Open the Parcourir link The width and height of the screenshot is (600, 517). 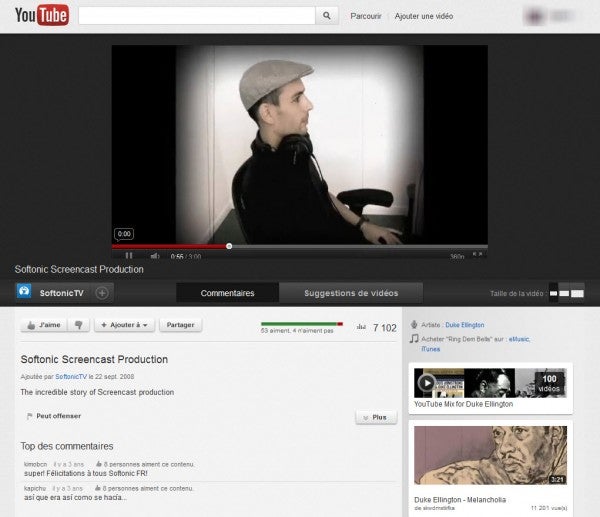[366, 16]
